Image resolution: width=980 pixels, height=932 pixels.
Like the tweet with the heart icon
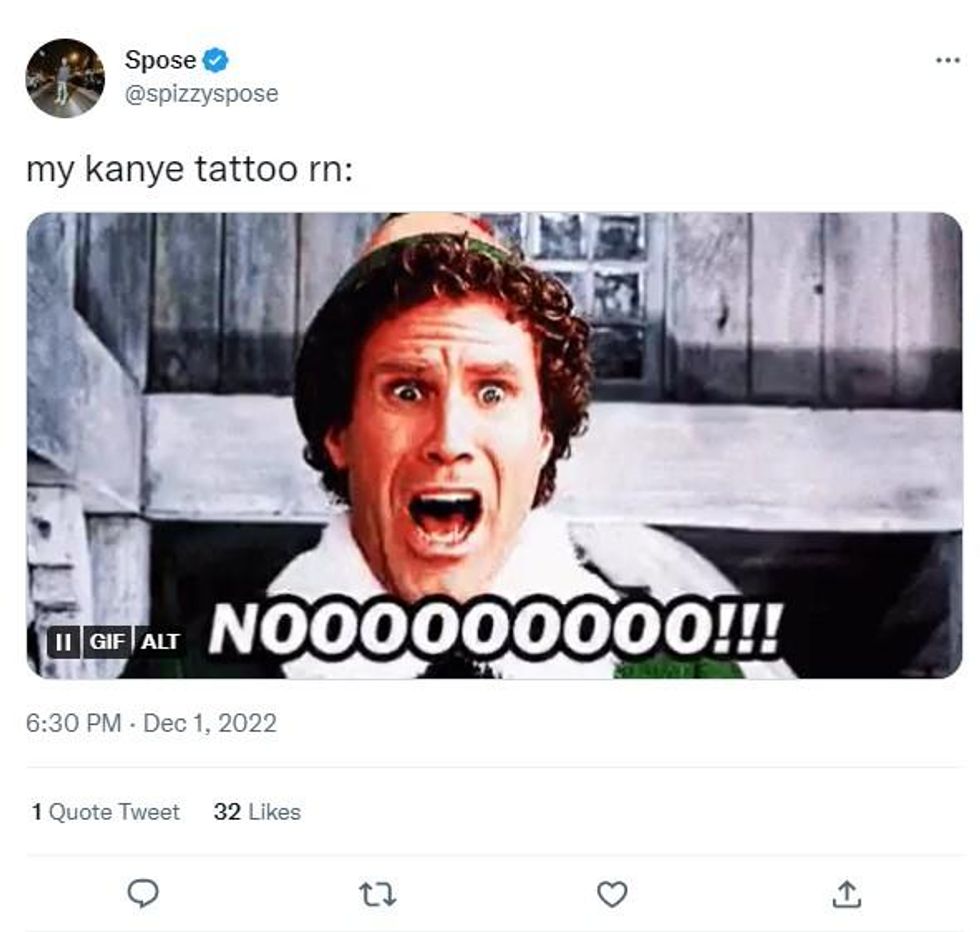612,893
